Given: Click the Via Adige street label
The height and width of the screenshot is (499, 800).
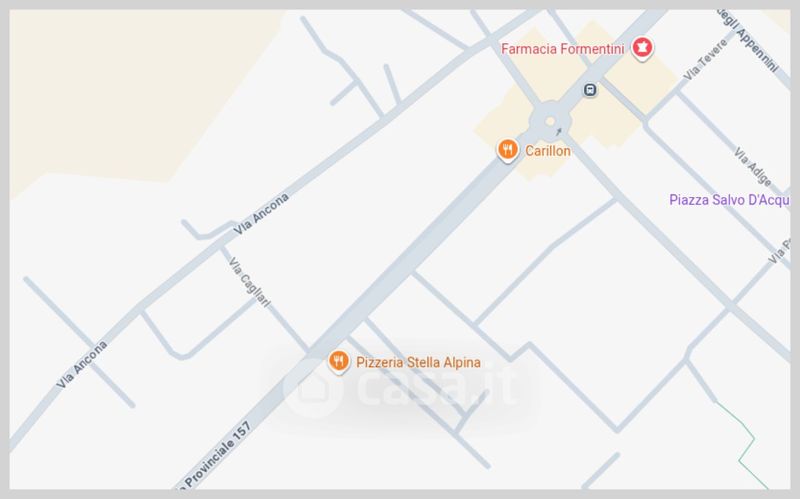Looking at the screenshot, I should coord(753,166).
